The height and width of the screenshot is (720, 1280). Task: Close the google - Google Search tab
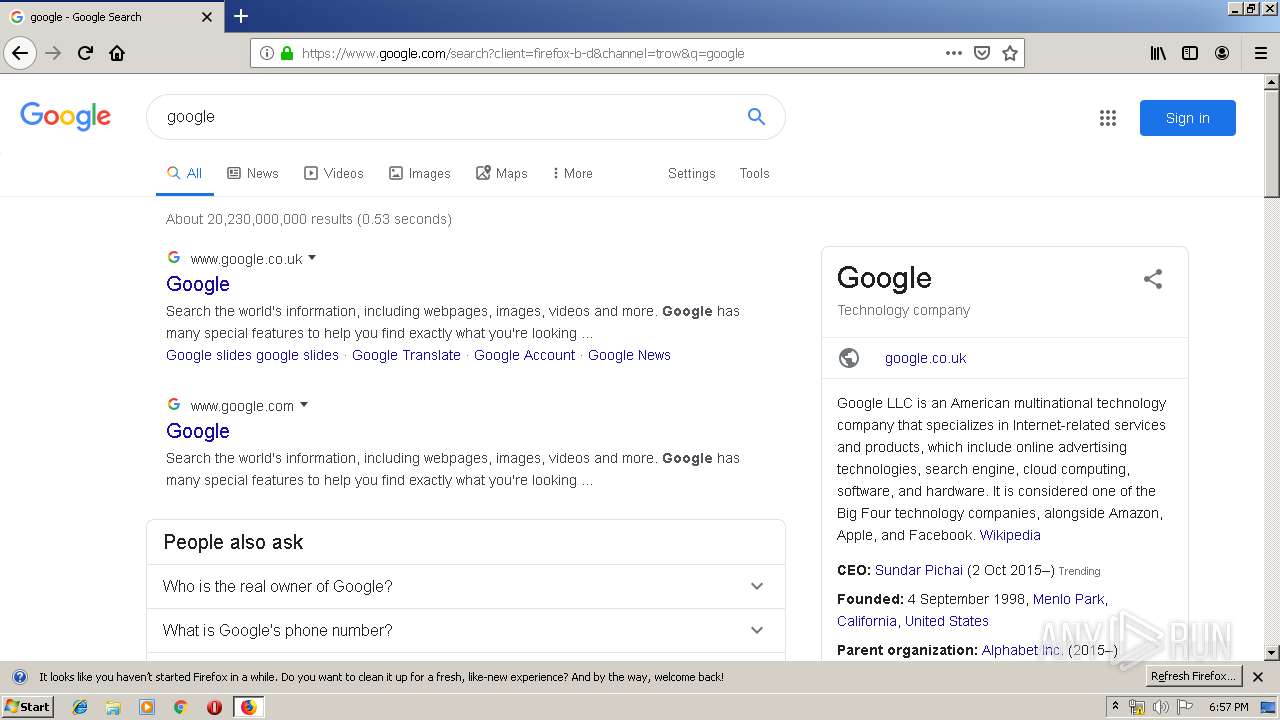[207, 17]
